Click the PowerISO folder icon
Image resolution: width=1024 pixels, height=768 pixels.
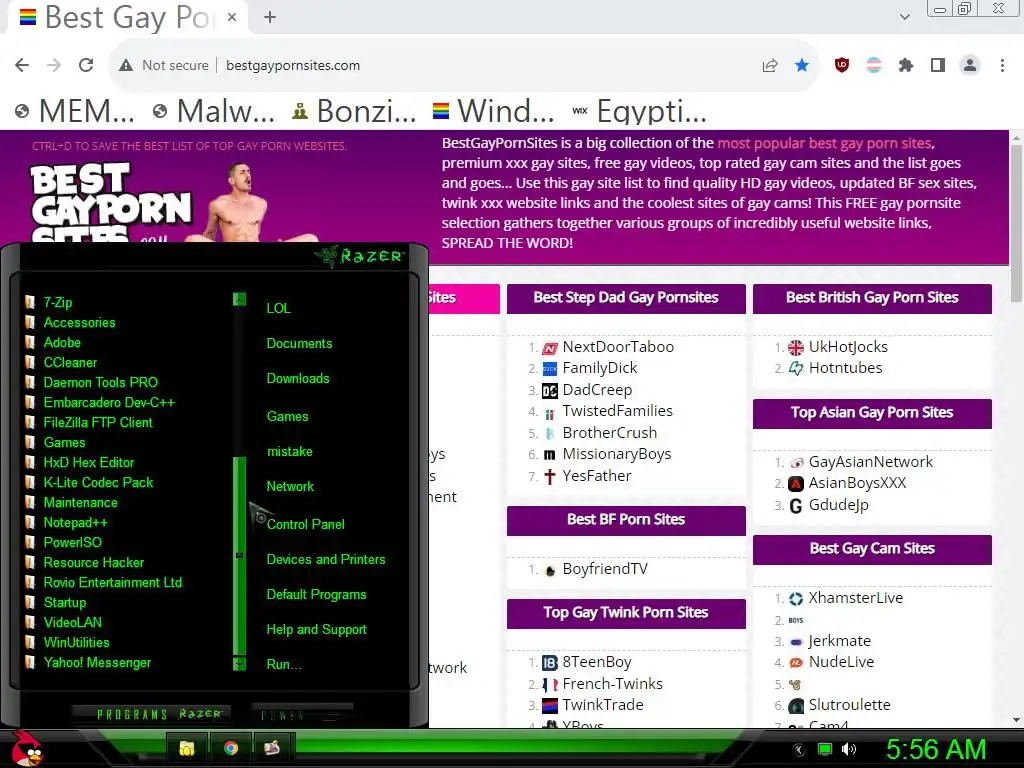[x=29, y=542]
